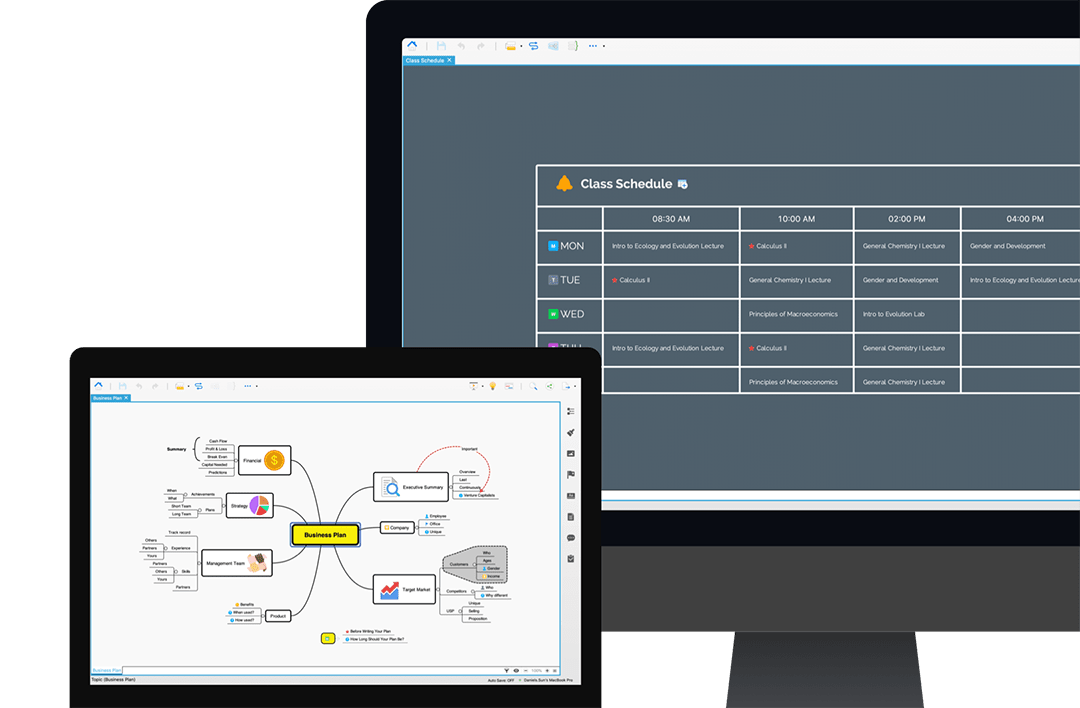Click the Share icon in tablet toolbar
Viewport: 1080px width, 708px height.
(x=549, y=385)
